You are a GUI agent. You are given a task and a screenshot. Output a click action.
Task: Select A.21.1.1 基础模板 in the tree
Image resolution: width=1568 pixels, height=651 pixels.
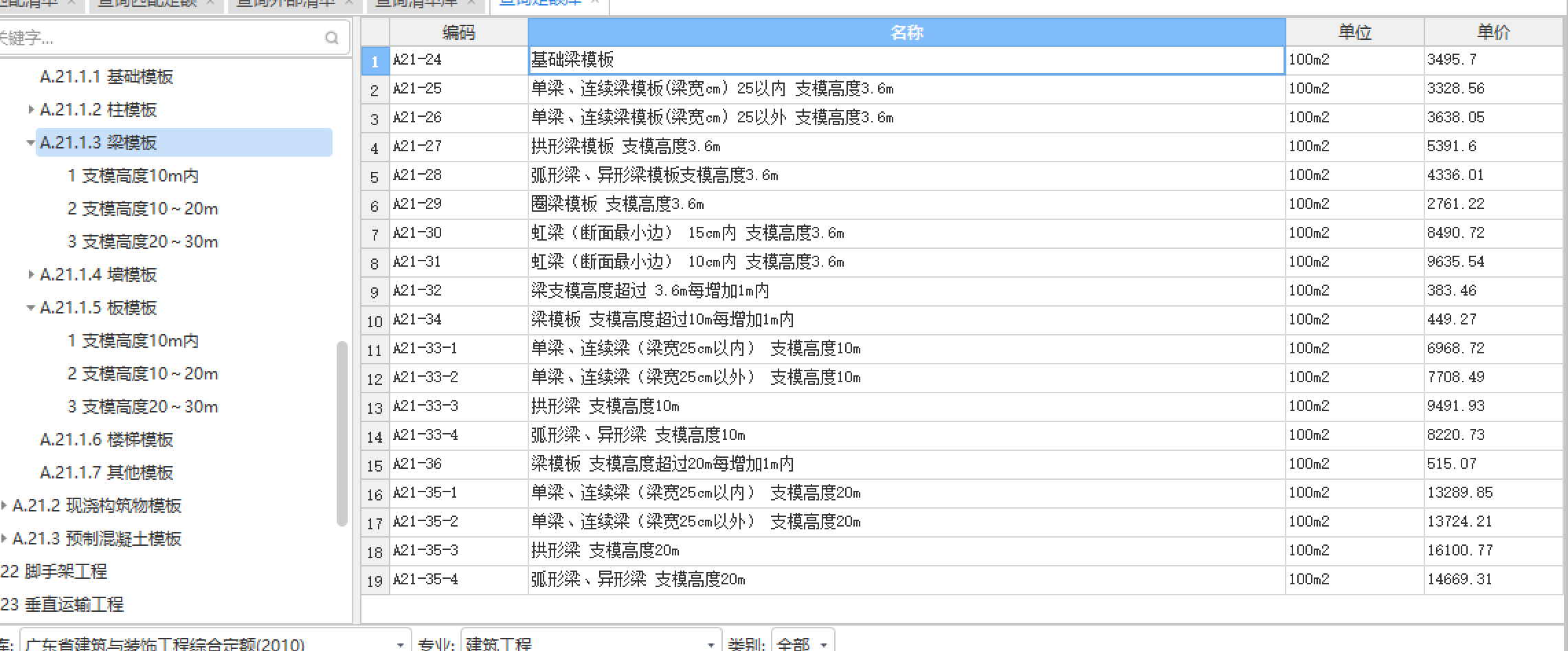(x=107, y=76)
